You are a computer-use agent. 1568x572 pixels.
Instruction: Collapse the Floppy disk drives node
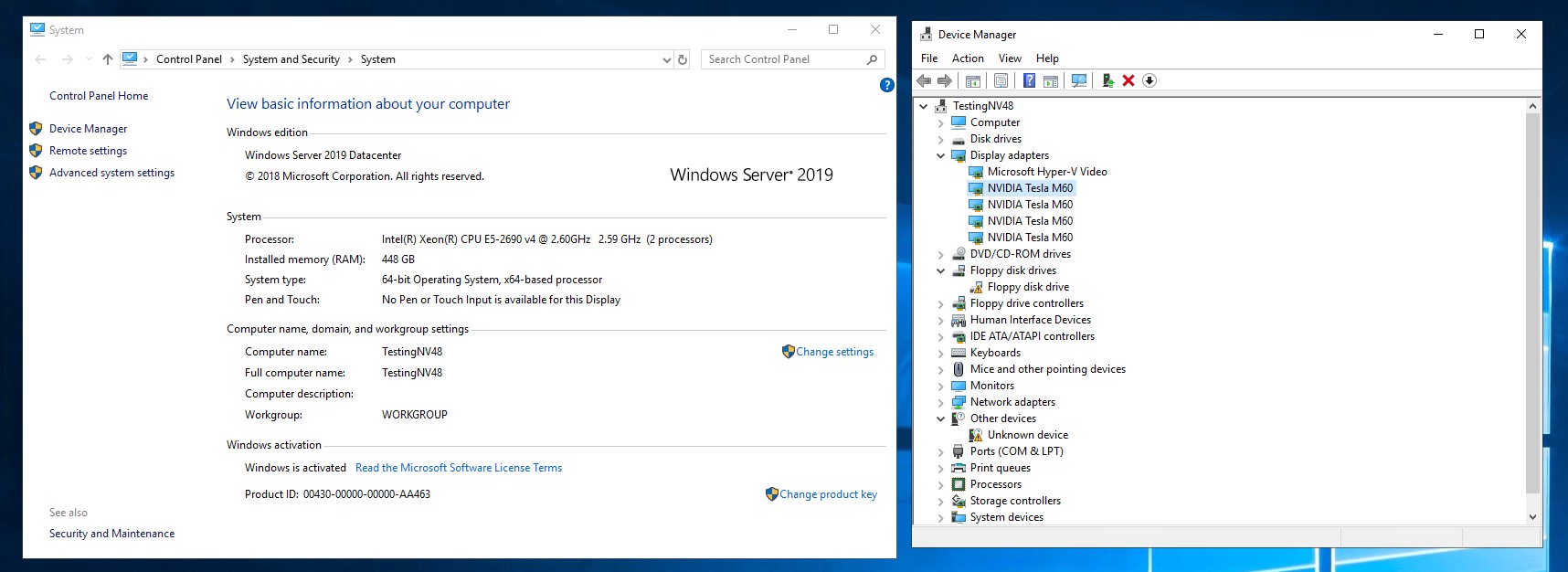pyautogui.click(x=940, y=271)
